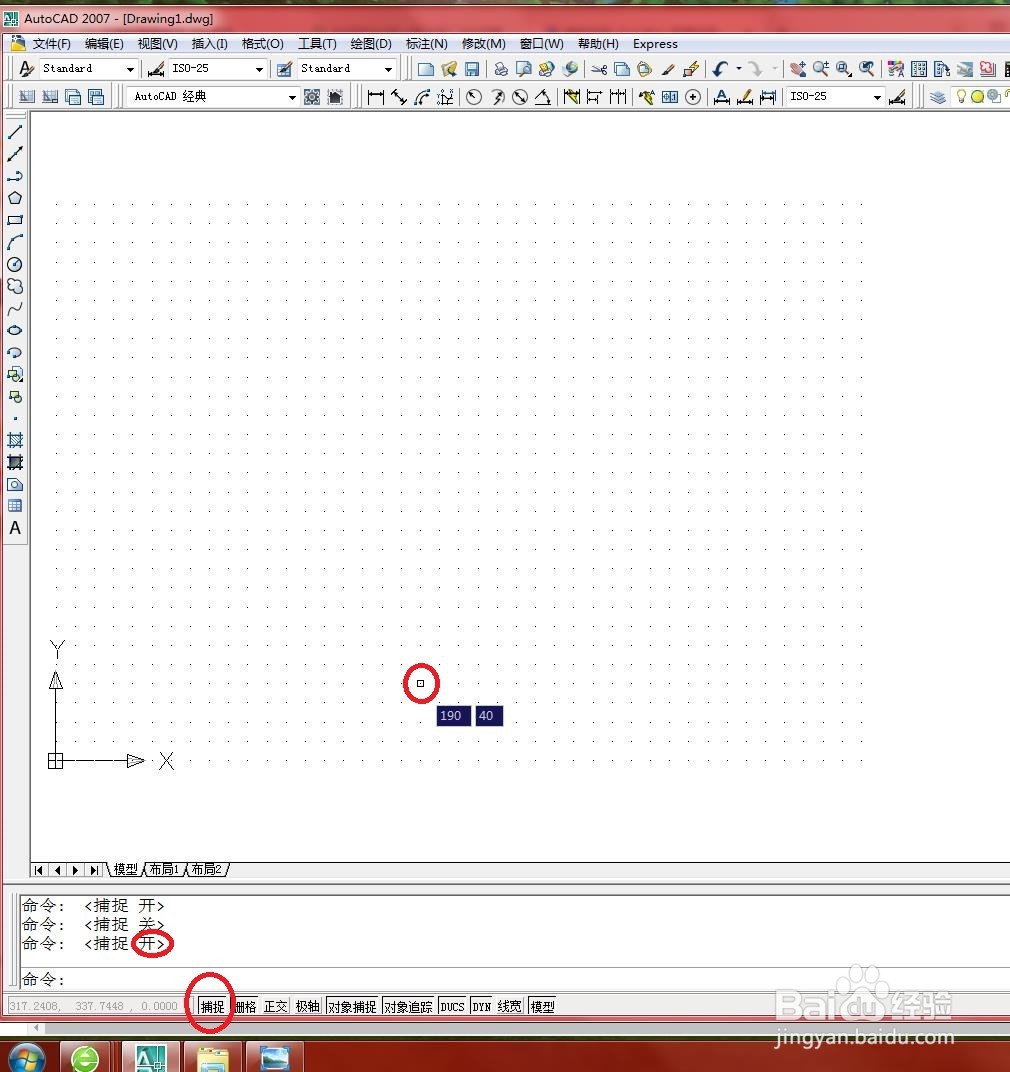Click the 模型 button in status bar
The image size is (1010, 1072).
[x=543, y=1006]
